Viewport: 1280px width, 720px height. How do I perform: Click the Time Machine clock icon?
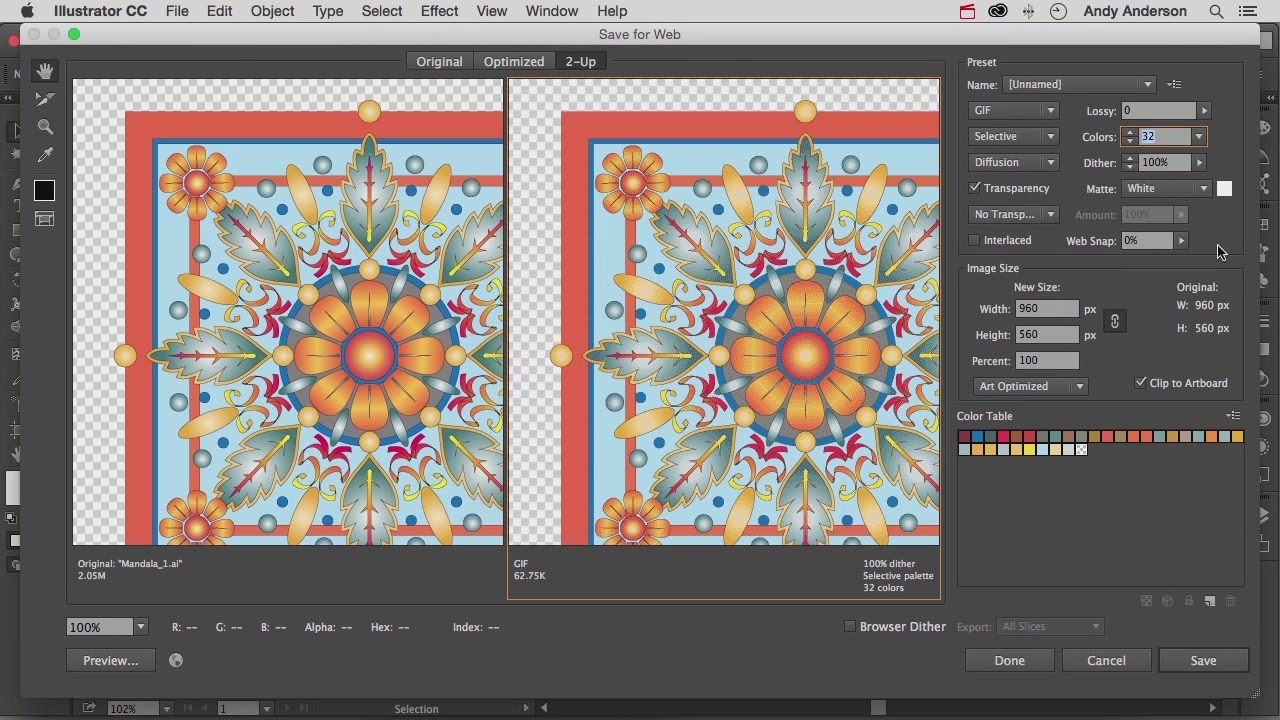1058,11
